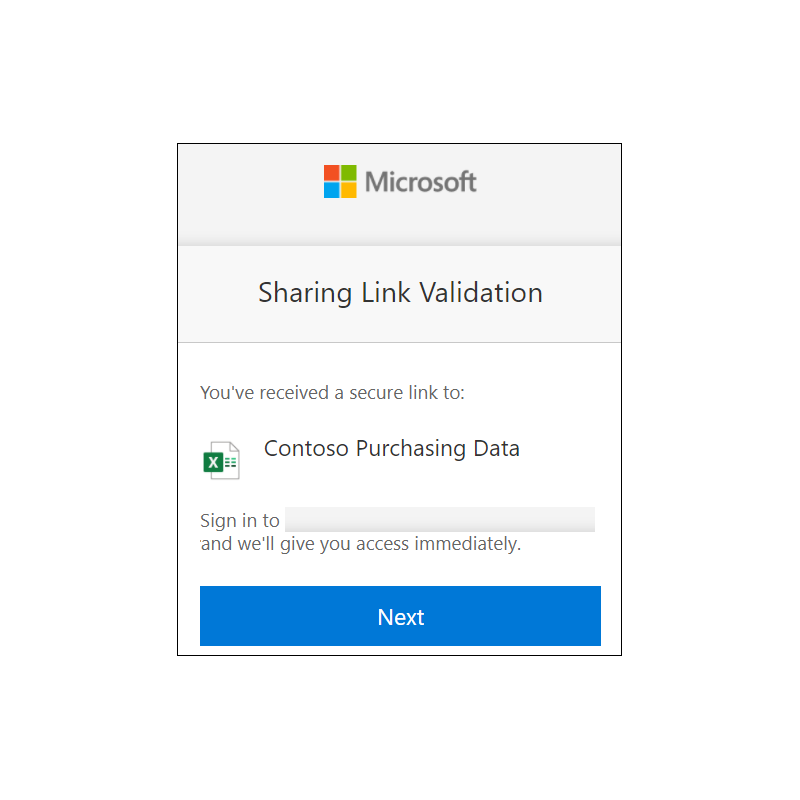Click the word "Contoso" in the file name

[306, 448]
